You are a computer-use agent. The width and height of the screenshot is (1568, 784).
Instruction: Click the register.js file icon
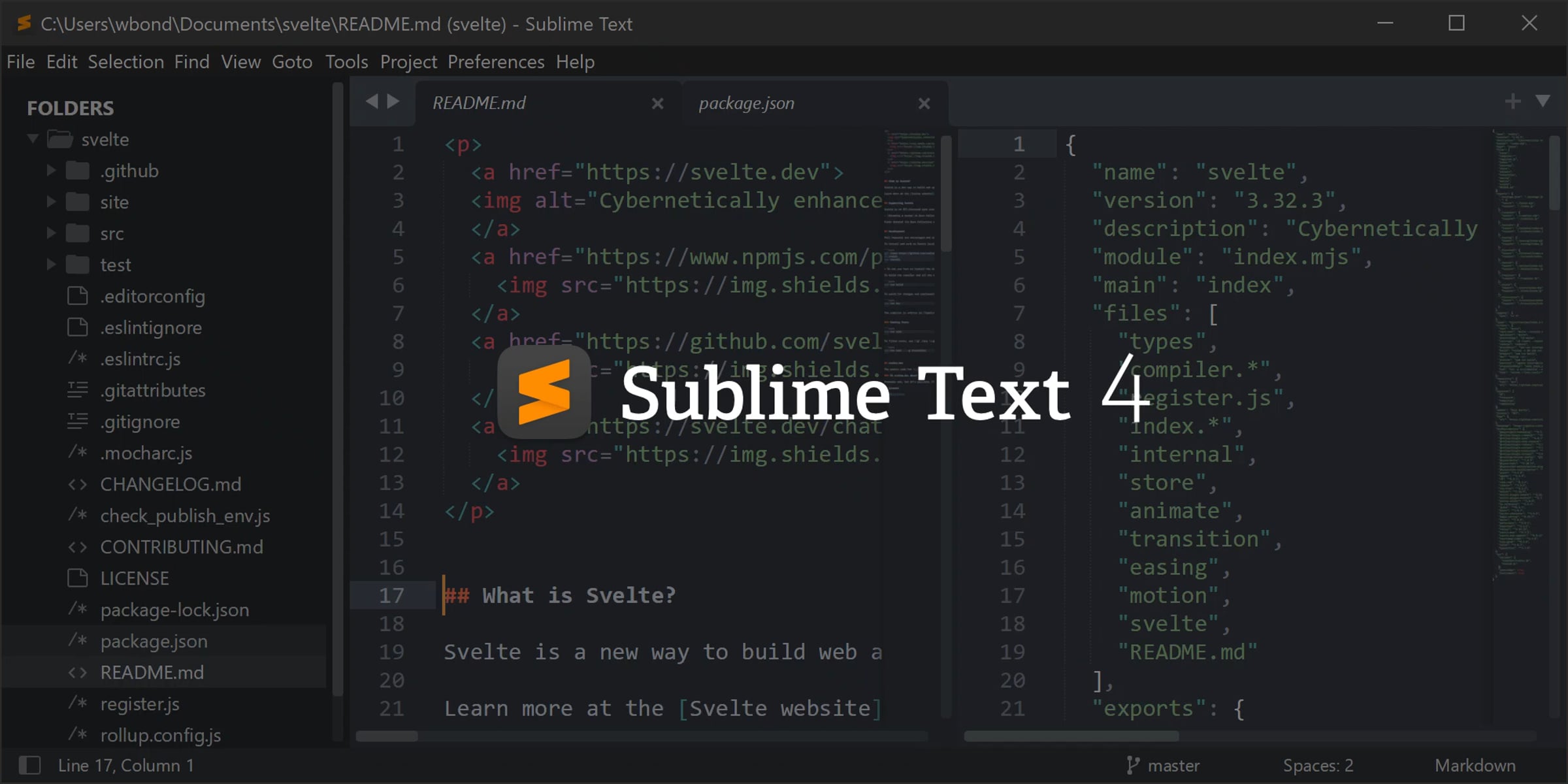[78, 704]
